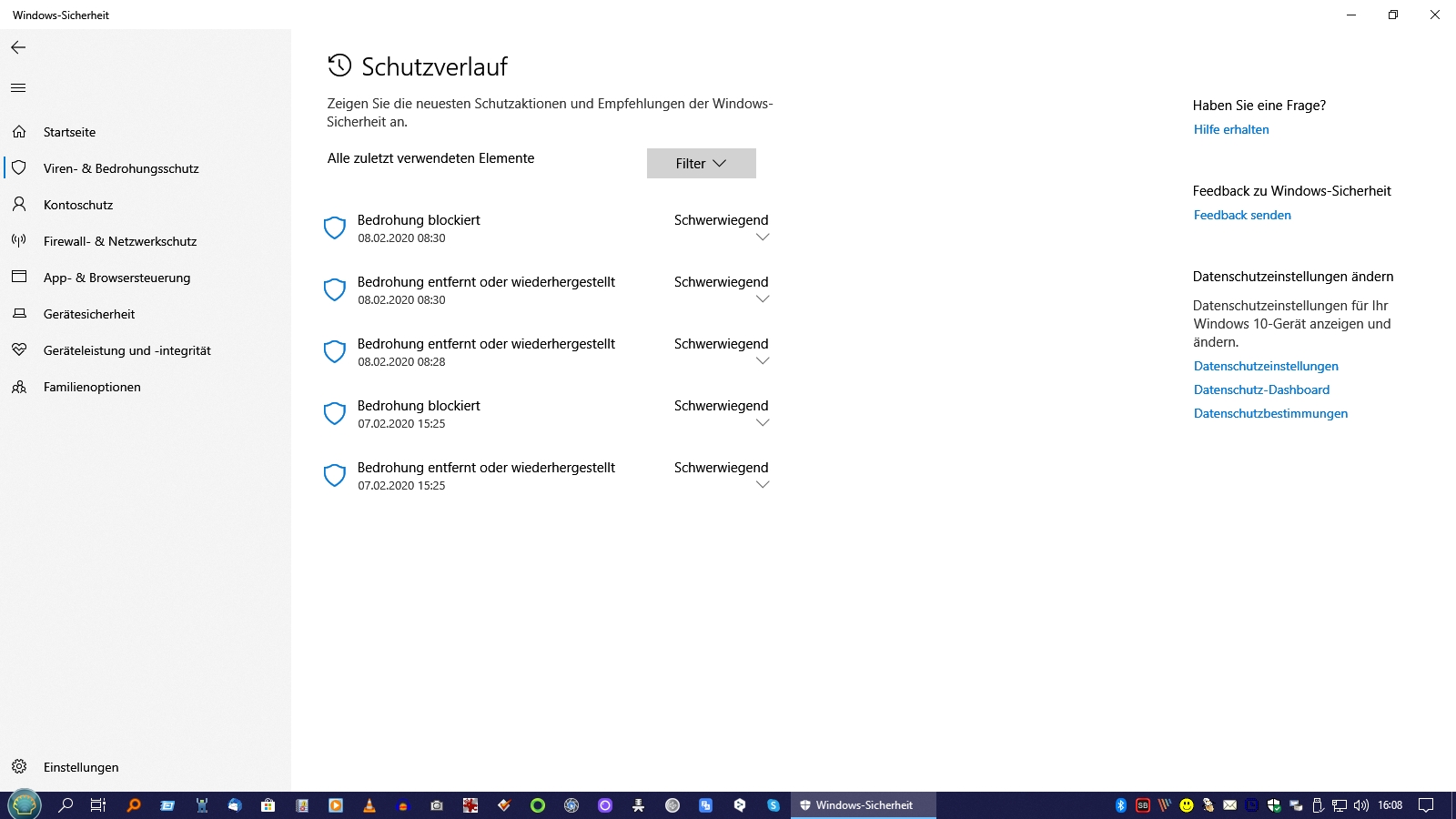
Task: Expand Bedrohung blockiert 07.02.2020 15:25 chevron
Action: pos(763,423)
